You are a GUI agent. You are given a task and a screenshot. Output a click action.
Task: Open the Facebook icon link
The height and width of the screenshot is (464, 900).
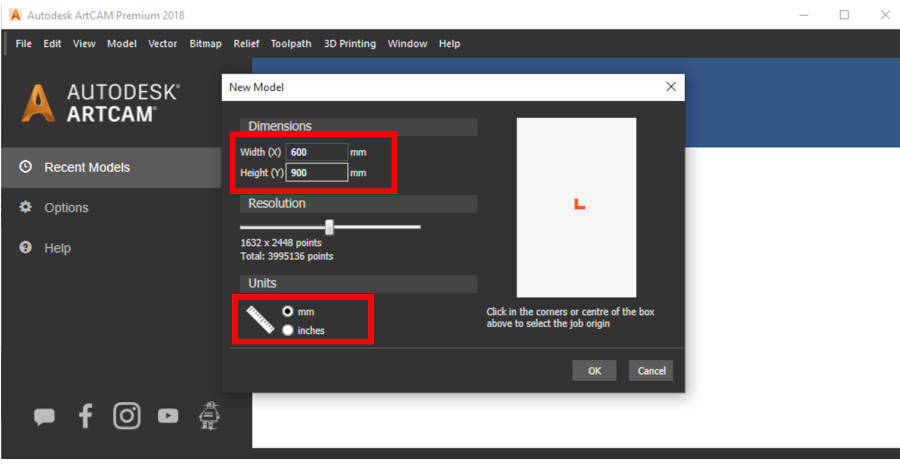click(x=86, y=416)
